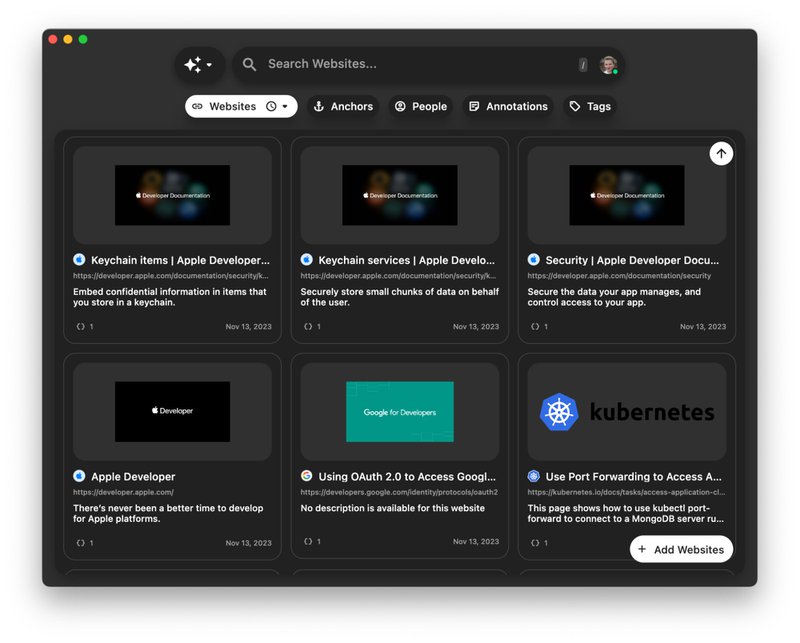Click Nov 13, 2023 date on Keychain services card
Viewport: 800px width, 643px height.
click(476, 327)
